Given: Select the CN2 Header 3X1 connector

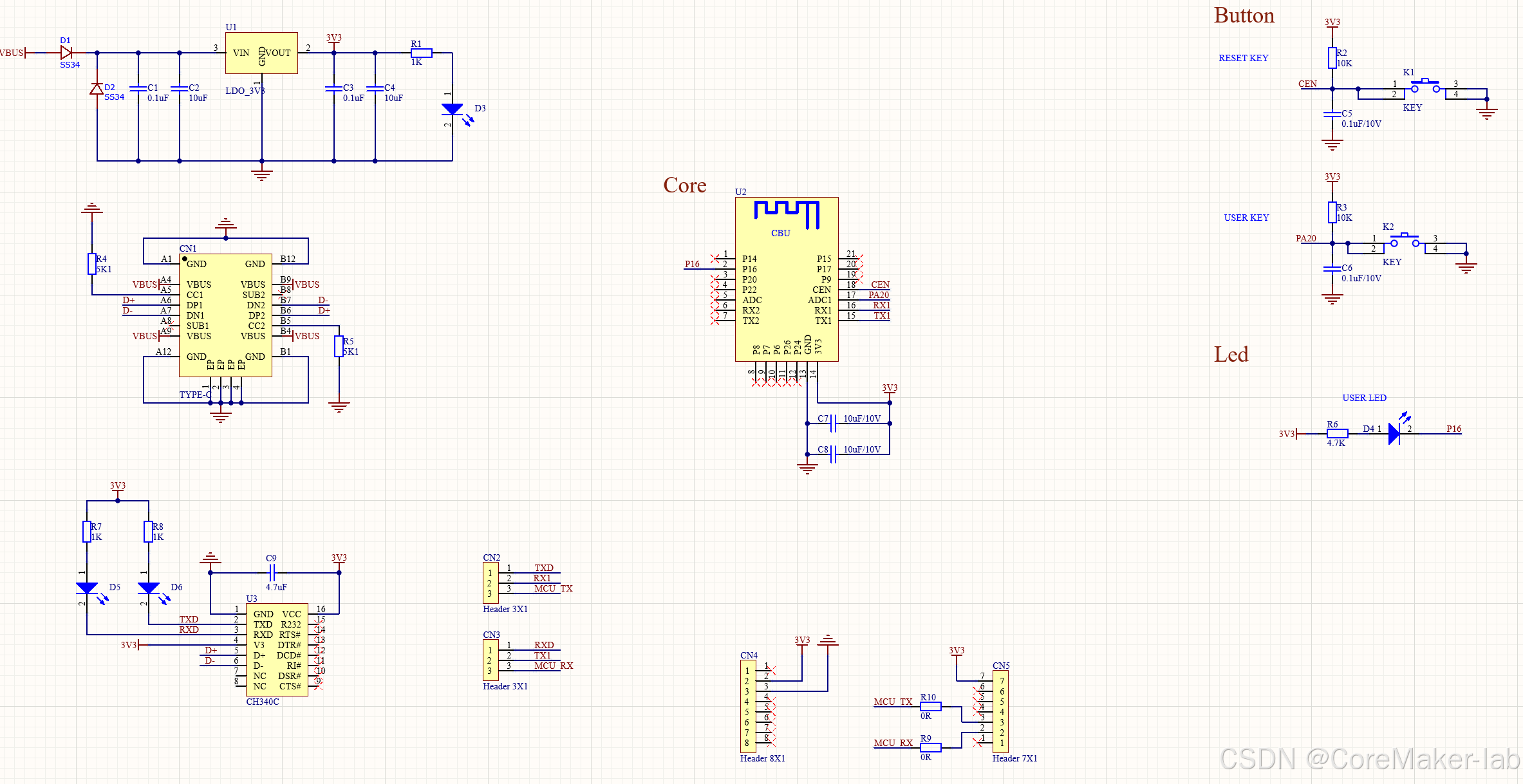Looking at the screenshot, I should click(x=491, y=583).
